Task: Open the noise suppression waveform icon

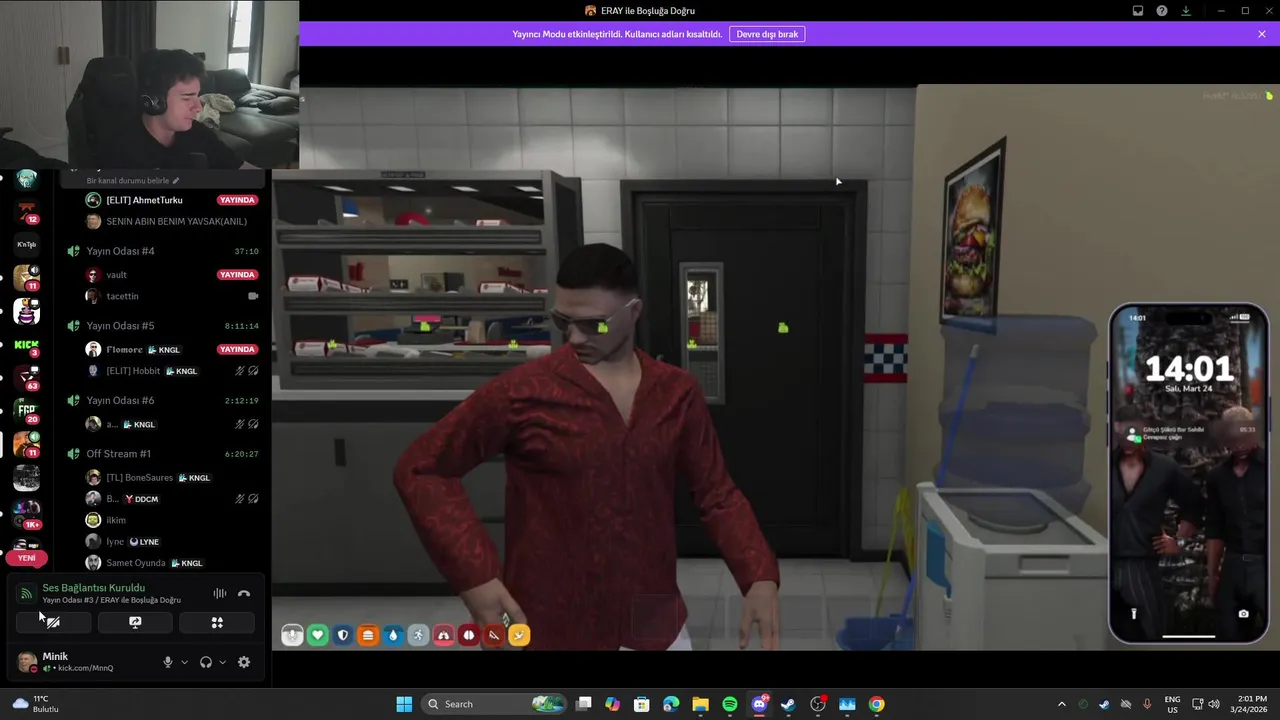Action: click(220, 593)
